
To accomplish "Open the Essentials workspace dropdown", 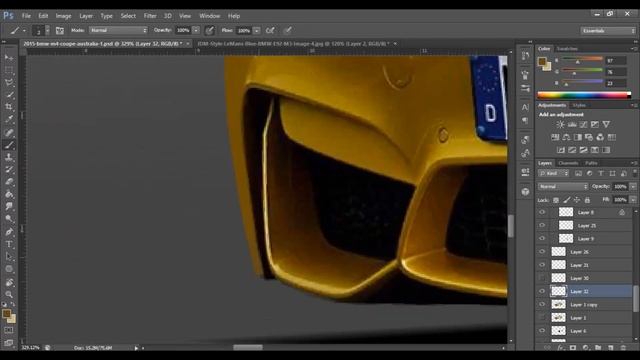I will 608,31.
